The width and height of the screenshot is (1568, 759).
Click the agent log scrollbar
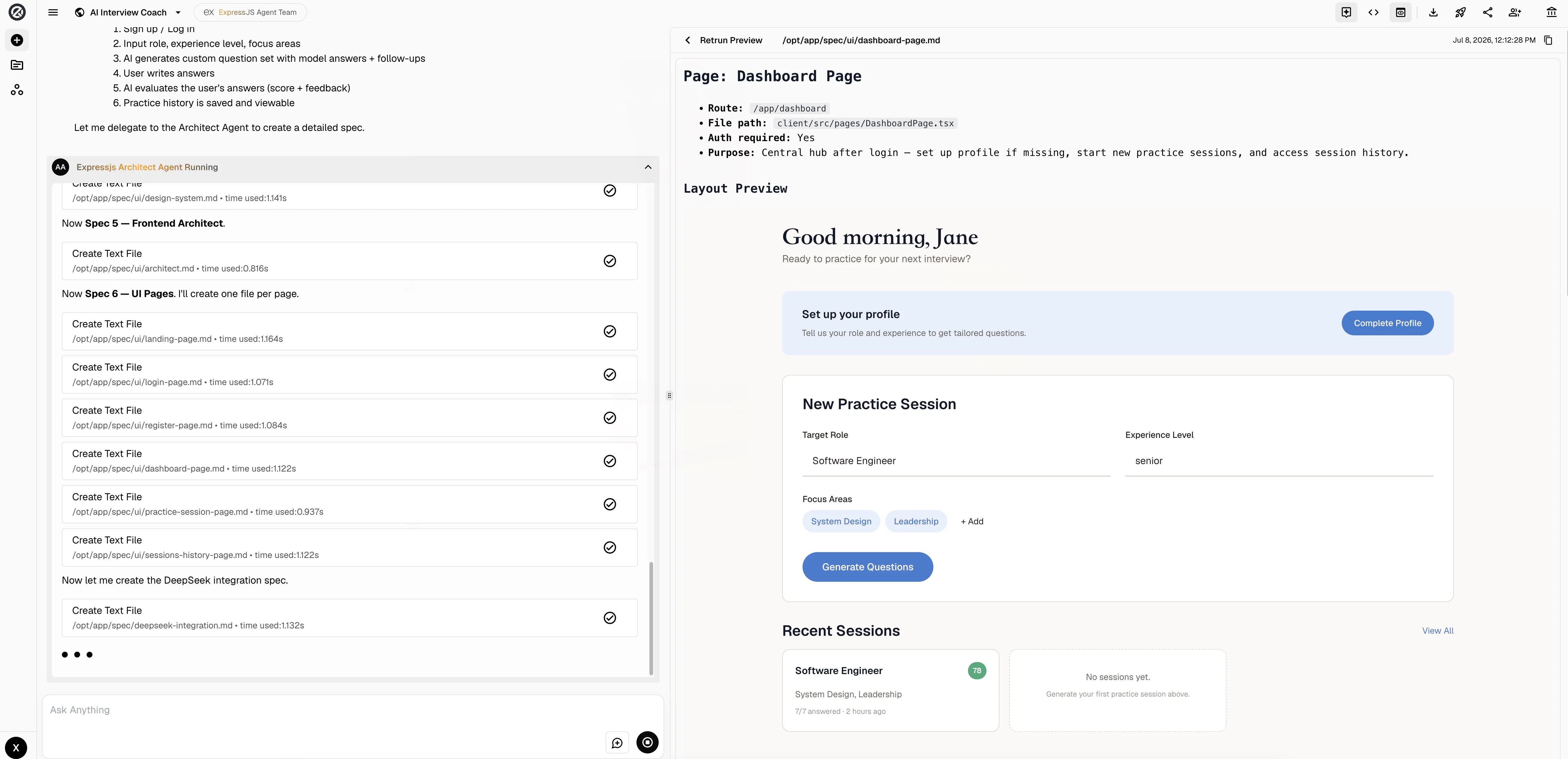pyautogui.click(x=651, y=618)
